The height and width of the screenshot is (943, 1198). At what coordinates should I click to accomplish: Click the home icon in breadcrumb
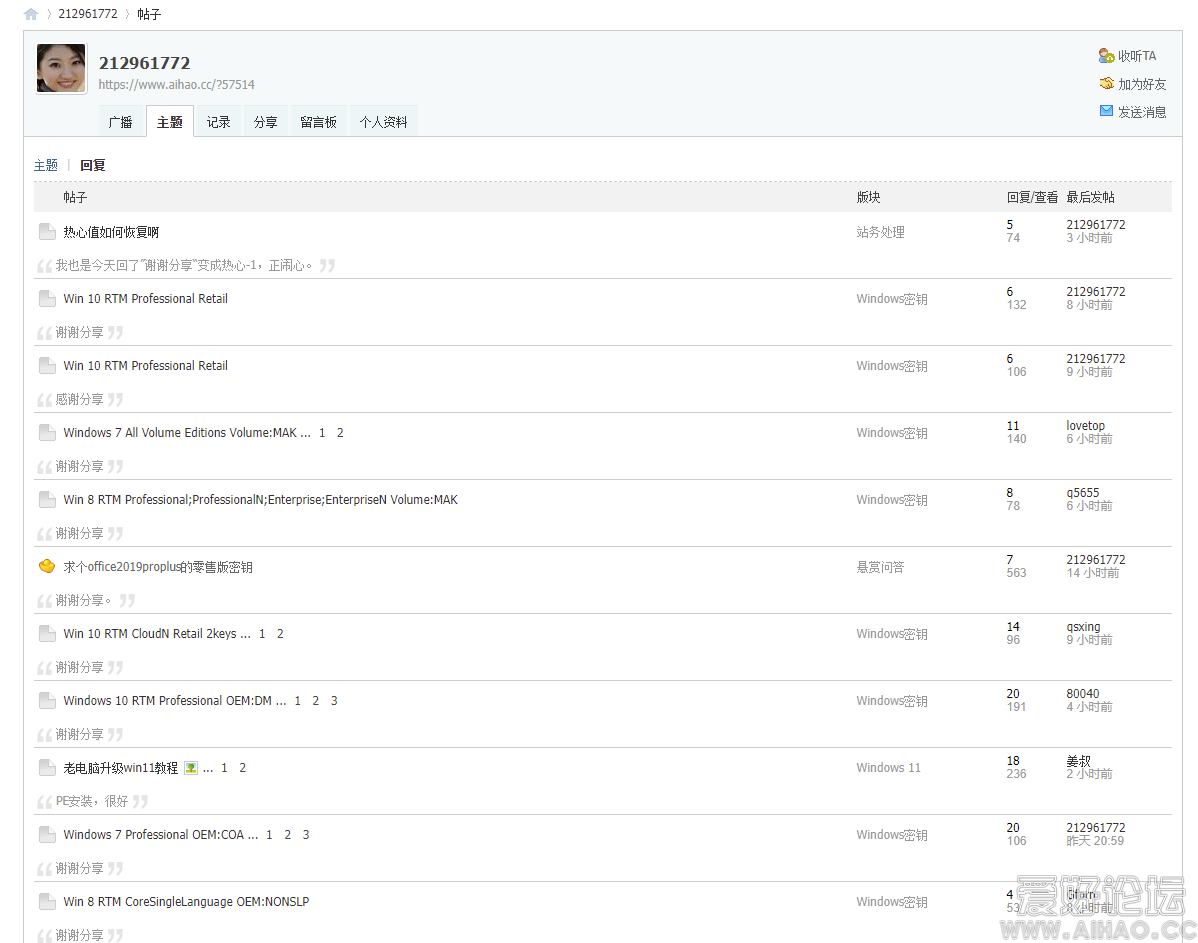[x=31, y=14]
